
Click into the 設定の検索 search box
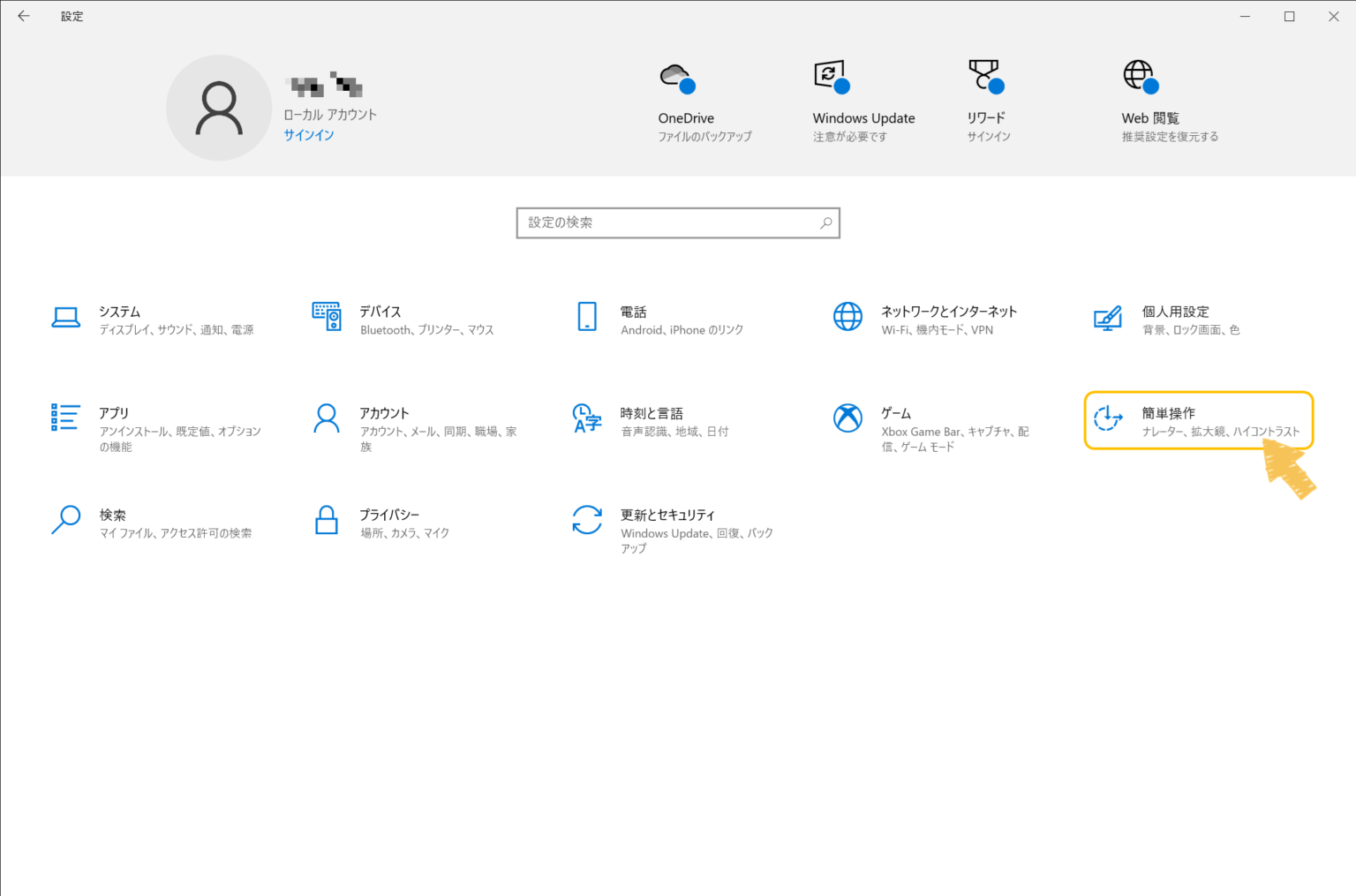pyautogui.click(x=671, y=223)
